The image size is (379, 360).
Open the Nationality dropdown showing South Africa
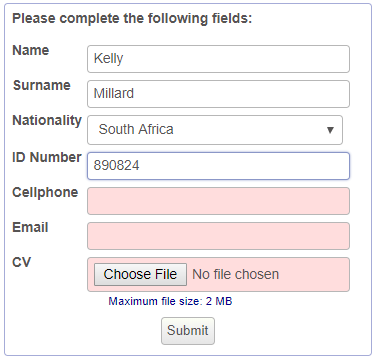coord(215,130)
